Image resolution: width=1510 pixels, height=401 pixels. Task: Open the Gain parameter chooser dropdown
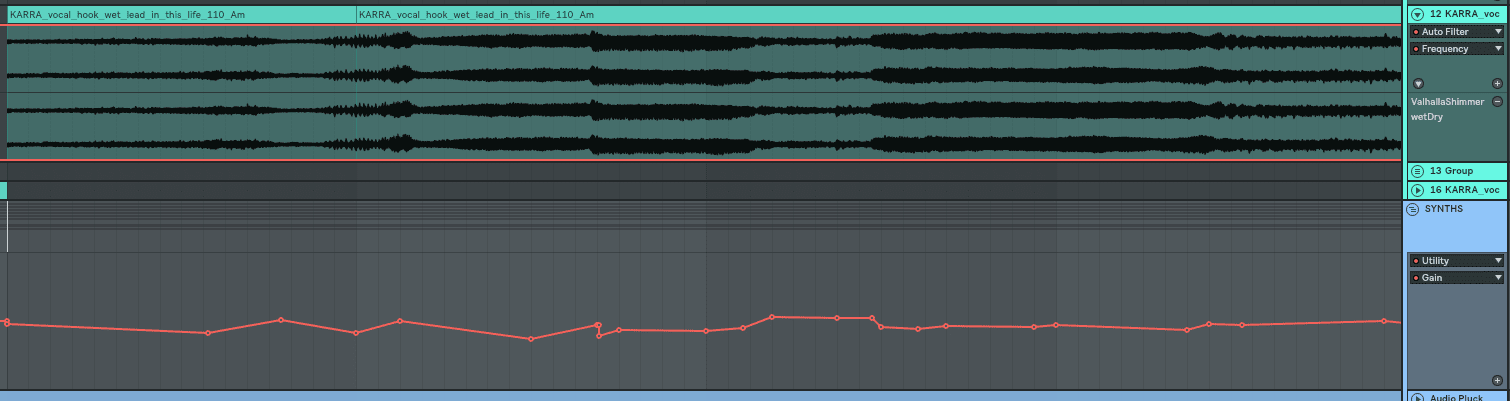pyautogui.click(x=1498, y=278)
